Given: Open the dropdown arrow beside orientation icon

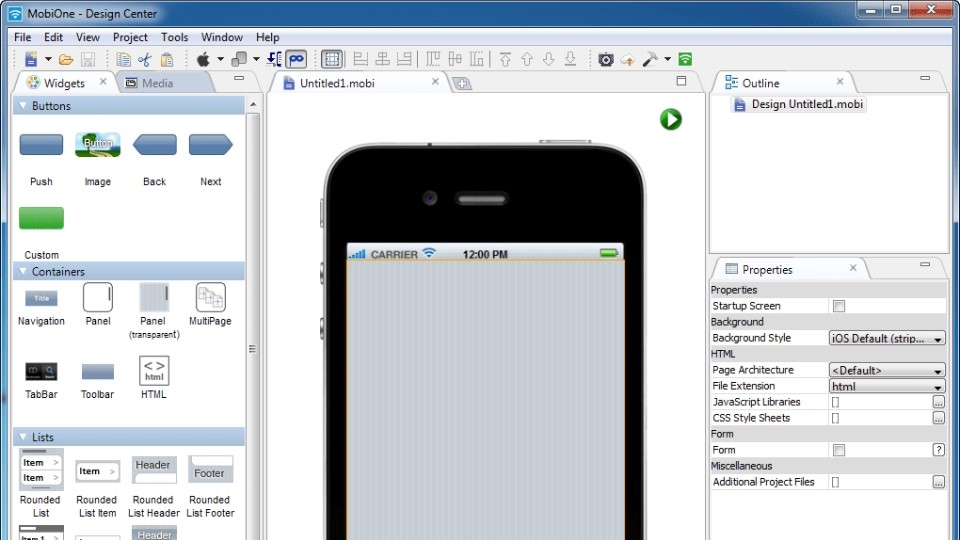Looking at the screenshot, I should [257, 59].
